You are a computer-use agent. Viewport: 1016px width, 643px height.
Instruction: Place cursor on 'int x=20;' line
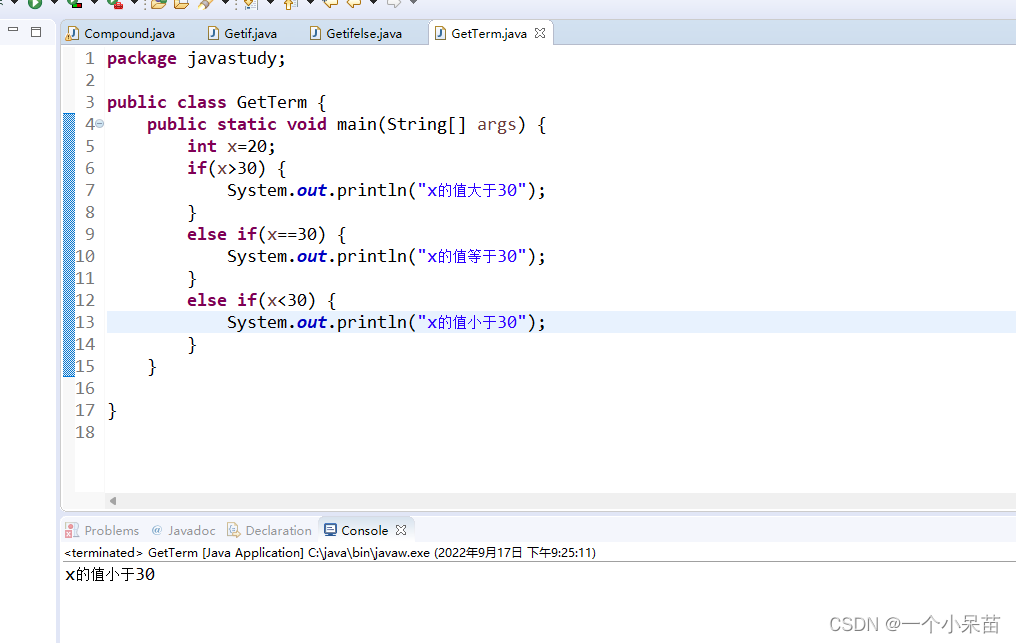pyautogui.click(x=231, y=146)
